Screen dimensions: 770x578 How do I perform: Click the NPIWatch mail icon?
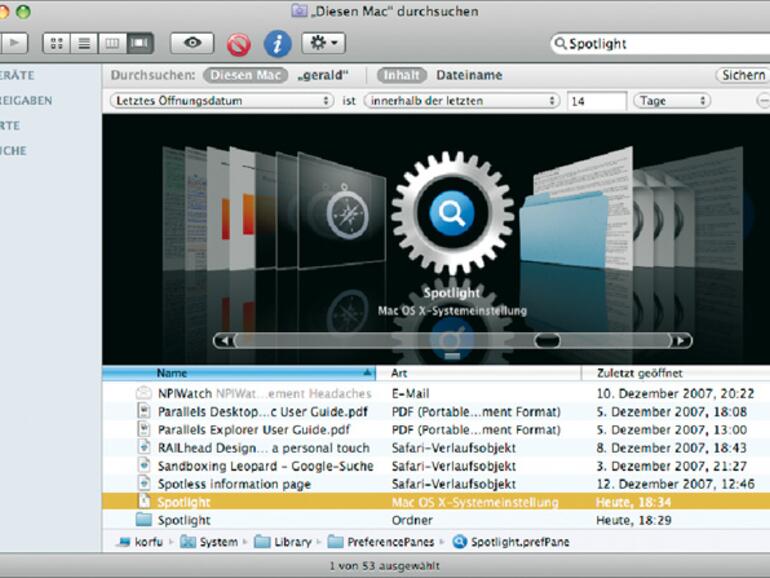point(144,393)
